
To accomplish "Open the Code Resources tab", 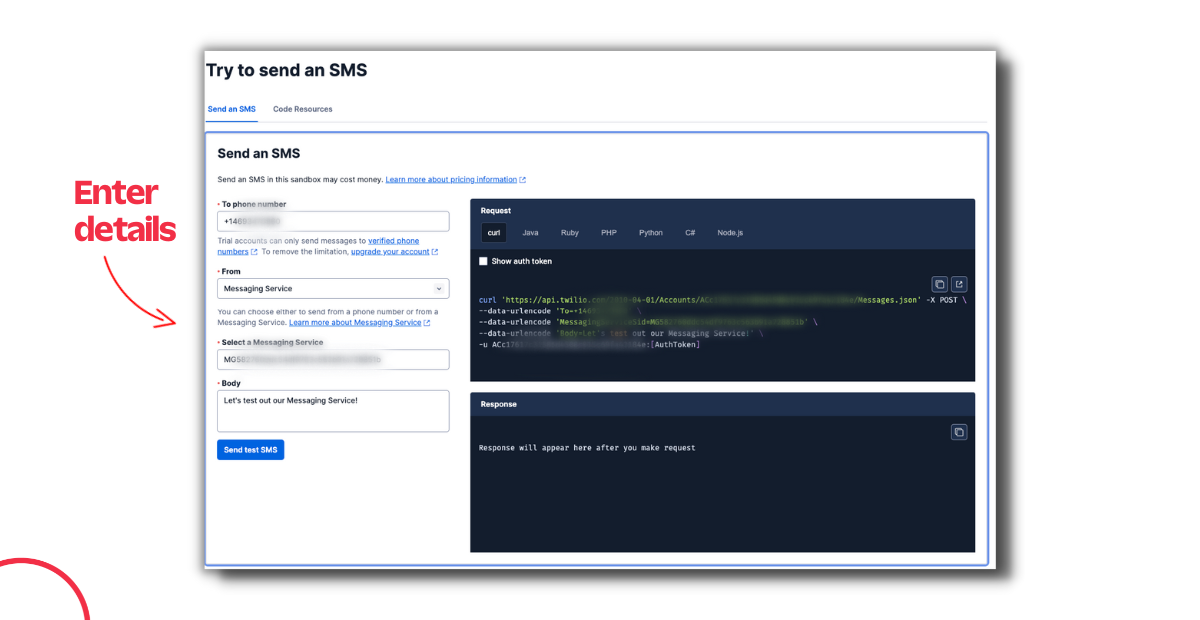I will point(303,109).
